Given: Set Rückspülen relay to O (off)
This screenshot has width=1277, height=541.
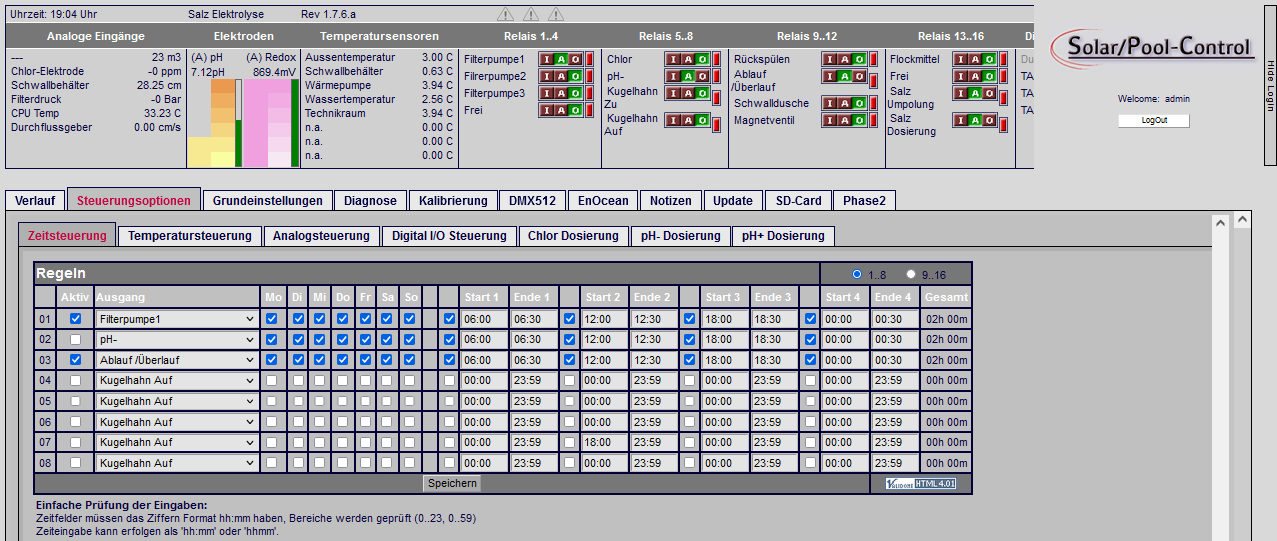Looking at the screenshot, I should click(857, 59).
